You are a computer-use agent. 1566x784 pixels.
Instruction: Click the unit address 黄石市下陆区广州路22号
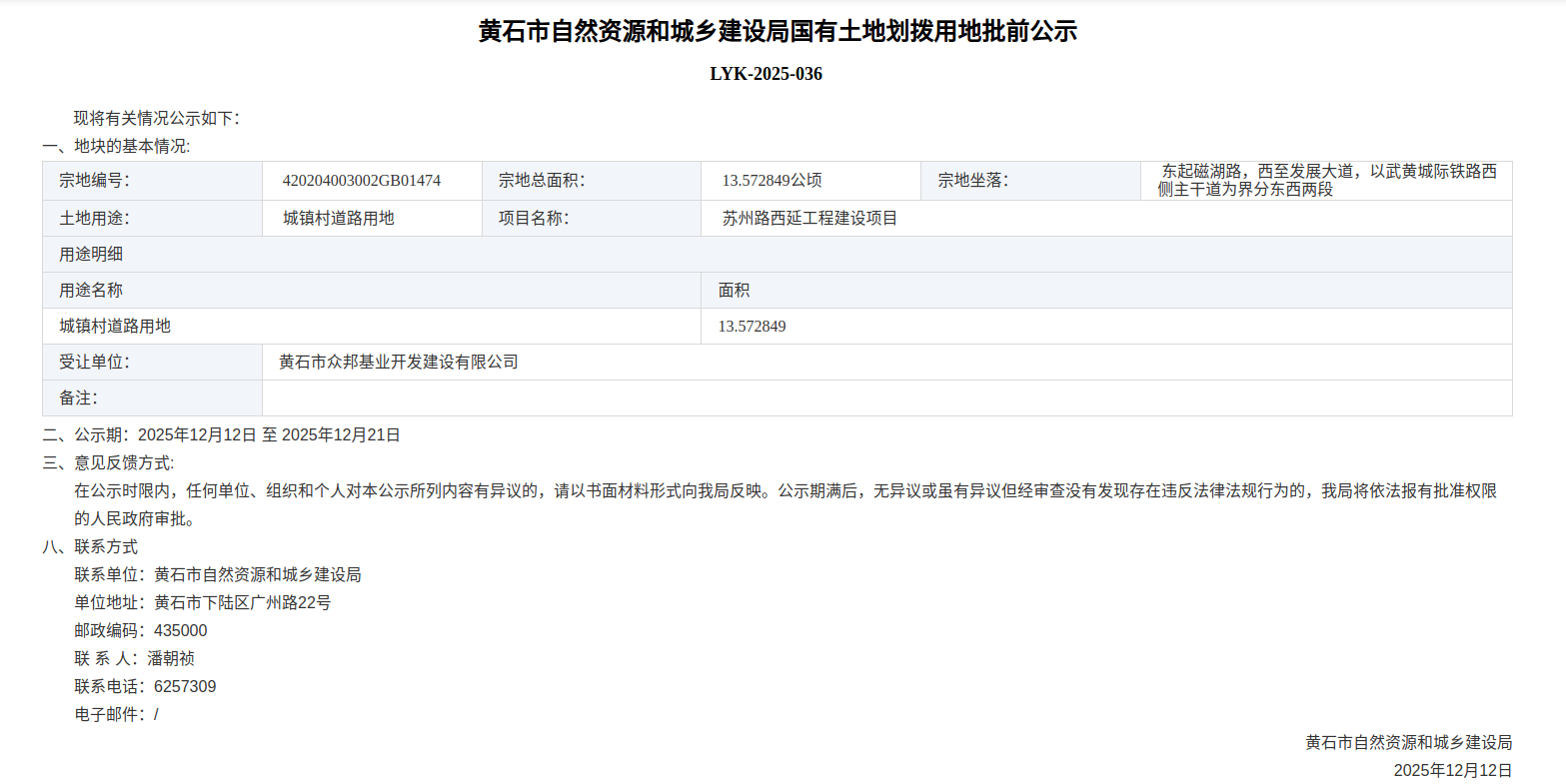coord(242,603)
